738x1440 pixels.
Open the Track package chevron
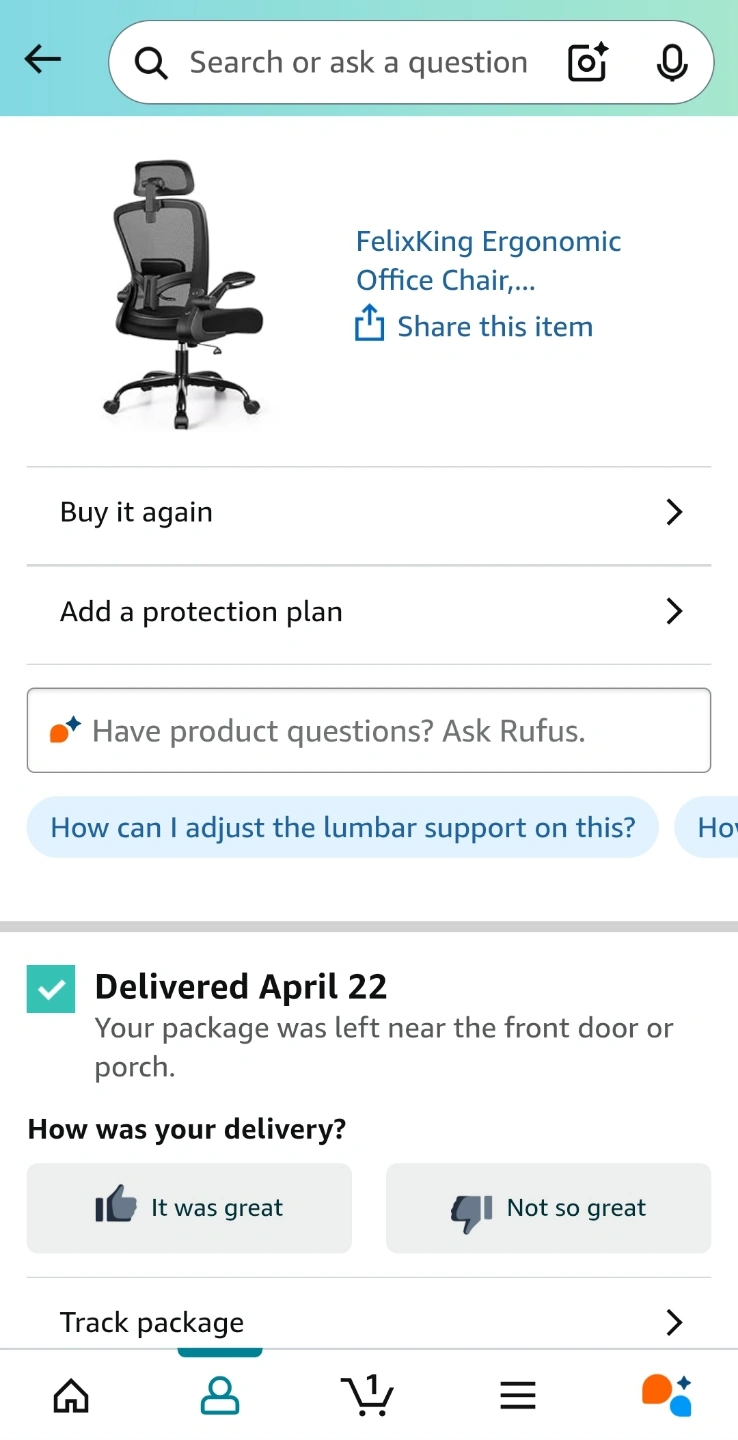[675, 1322]
